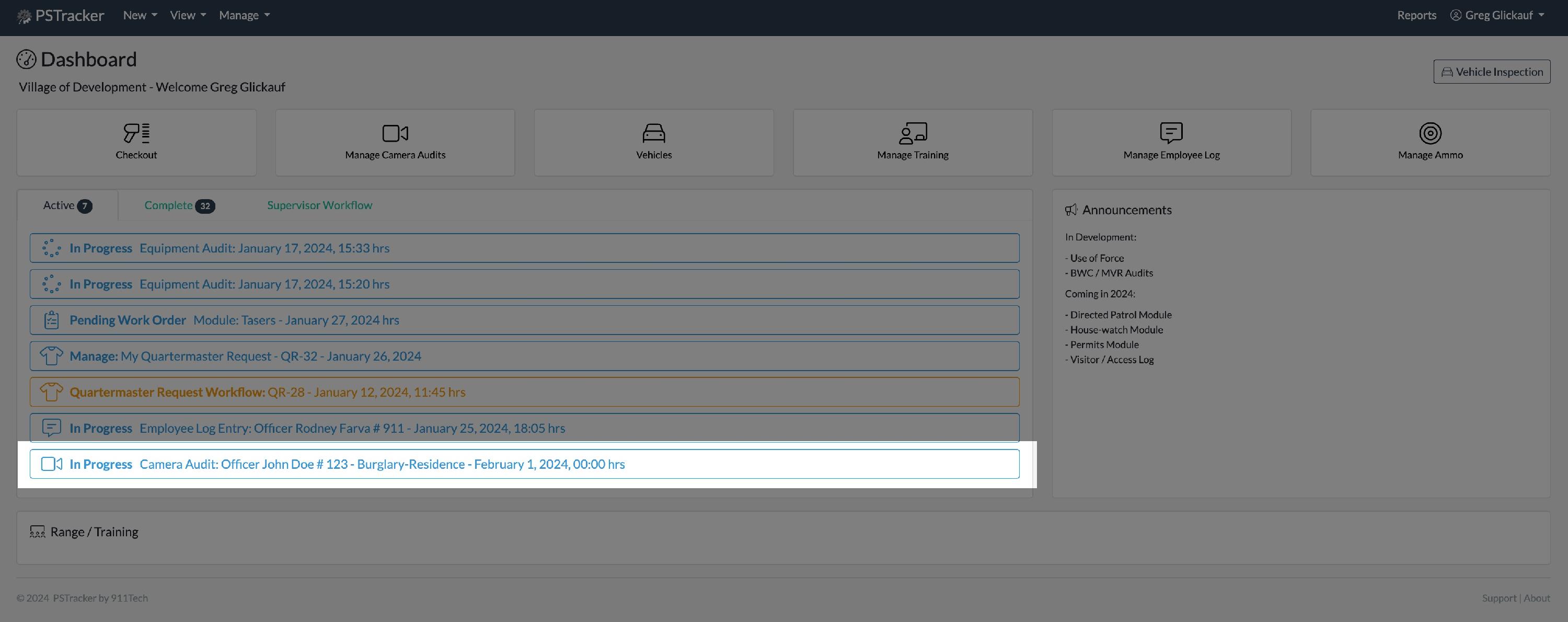Click the Dashboard gauge icon
The image size is (1568, 622).
tap(26, 59)
